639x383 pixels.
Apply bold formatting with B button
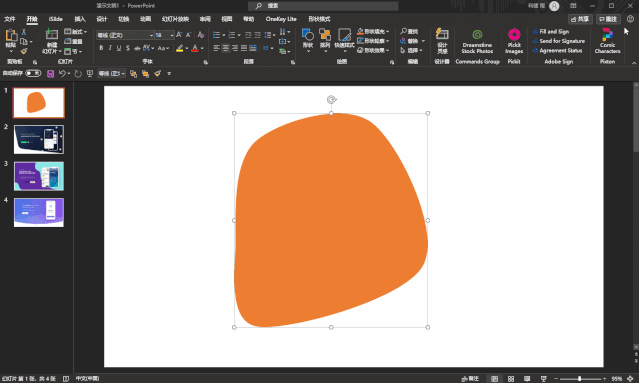point(101,48)
